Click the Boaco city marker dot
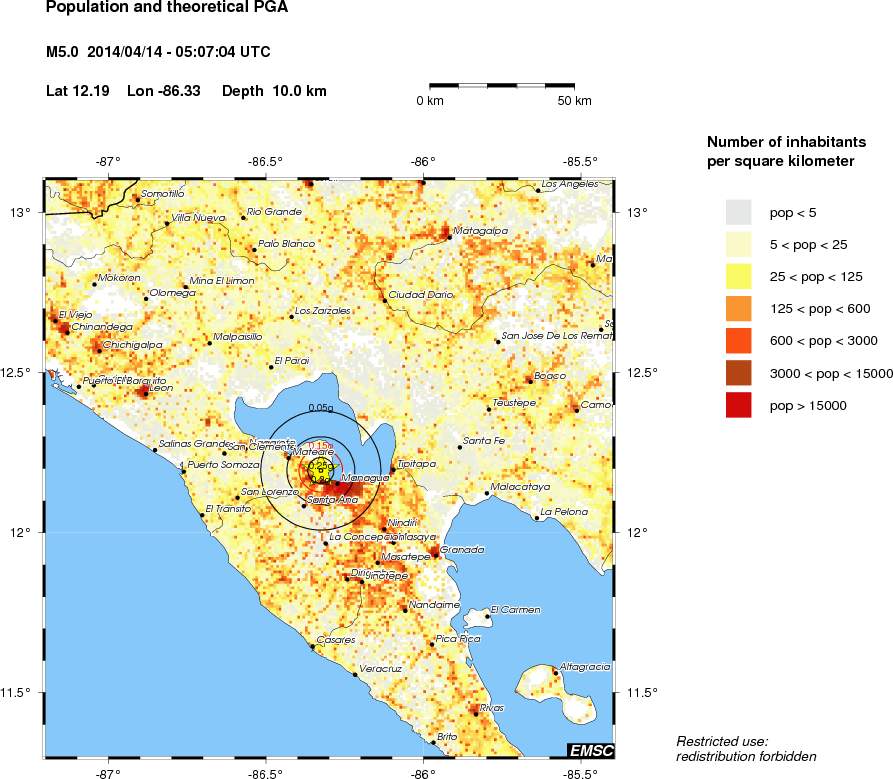 [x=530, y=381]
